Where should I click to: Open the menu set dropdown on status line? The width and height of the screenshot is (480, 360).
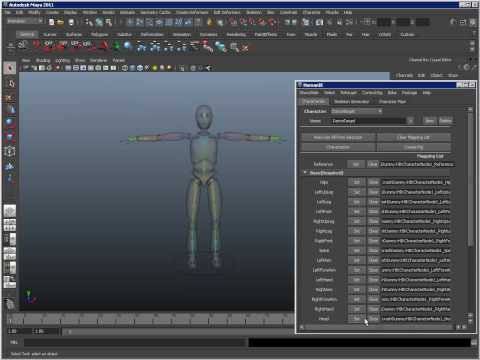(25, 21)
